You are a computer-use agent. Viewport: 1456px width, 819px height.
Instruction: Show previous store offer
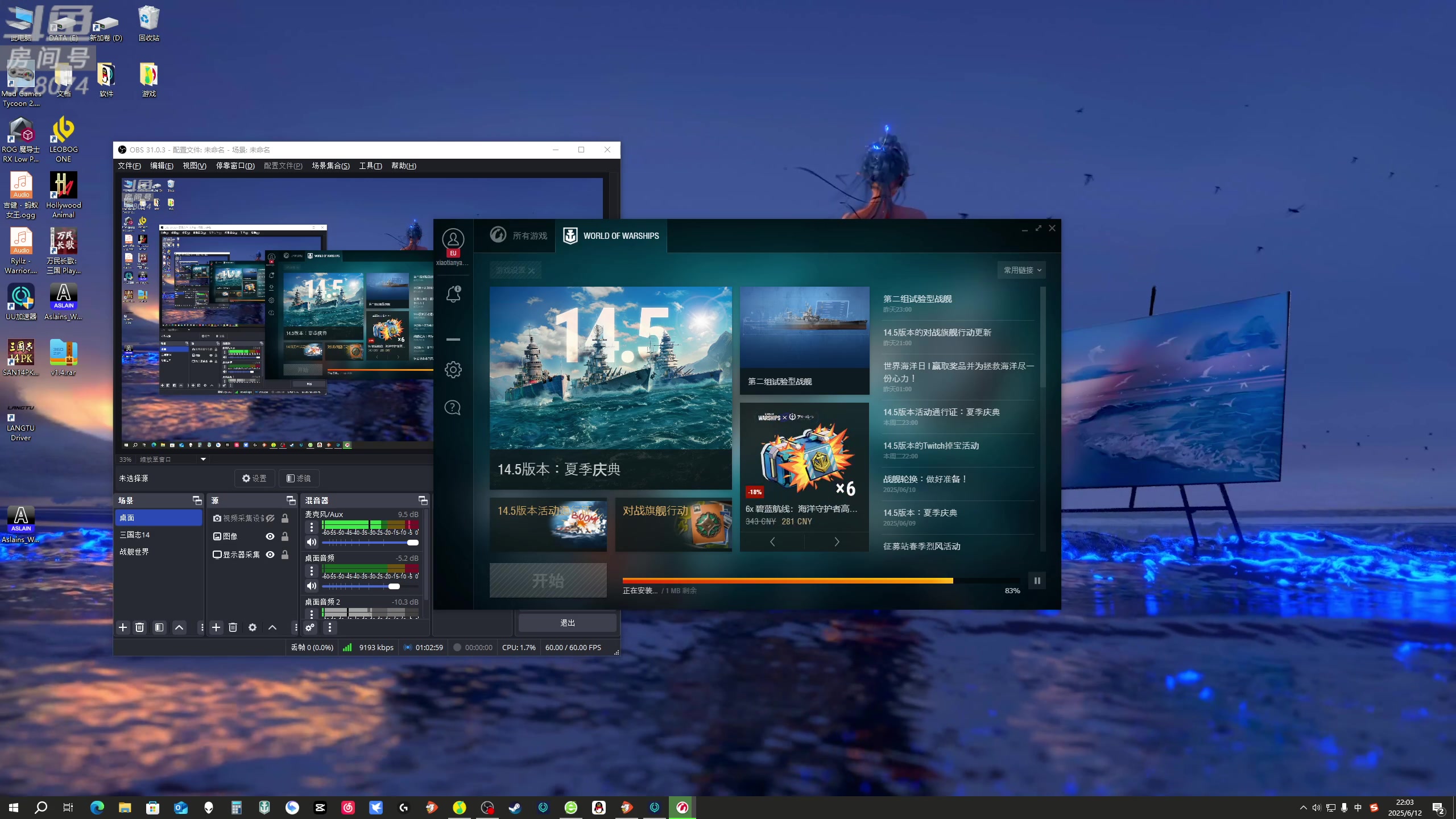[772, 541]
